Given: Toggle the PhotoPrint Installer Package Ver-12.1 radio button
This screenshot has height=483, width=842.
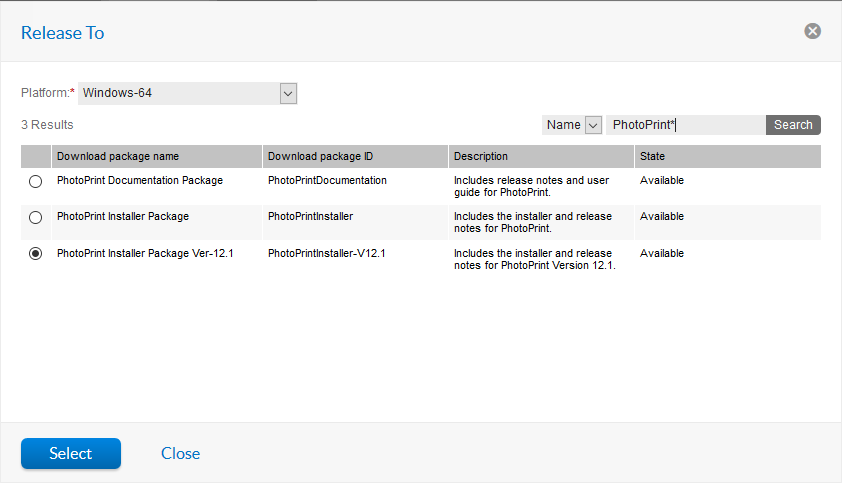Looking at the screenshot, I should pos(36,254).
